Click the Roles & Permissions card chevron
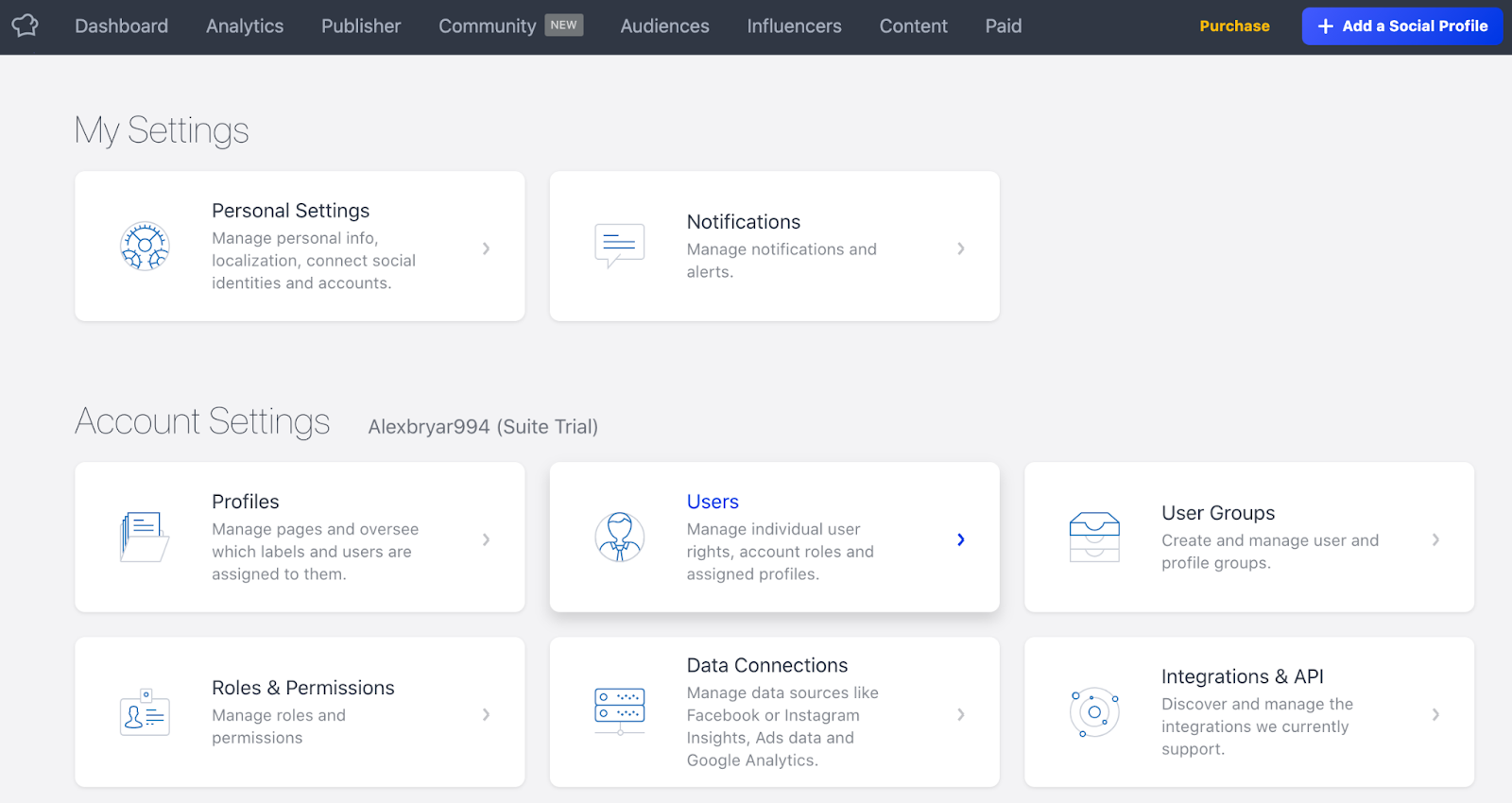This screenshot has height=803, width=1512. pos(486,714)
